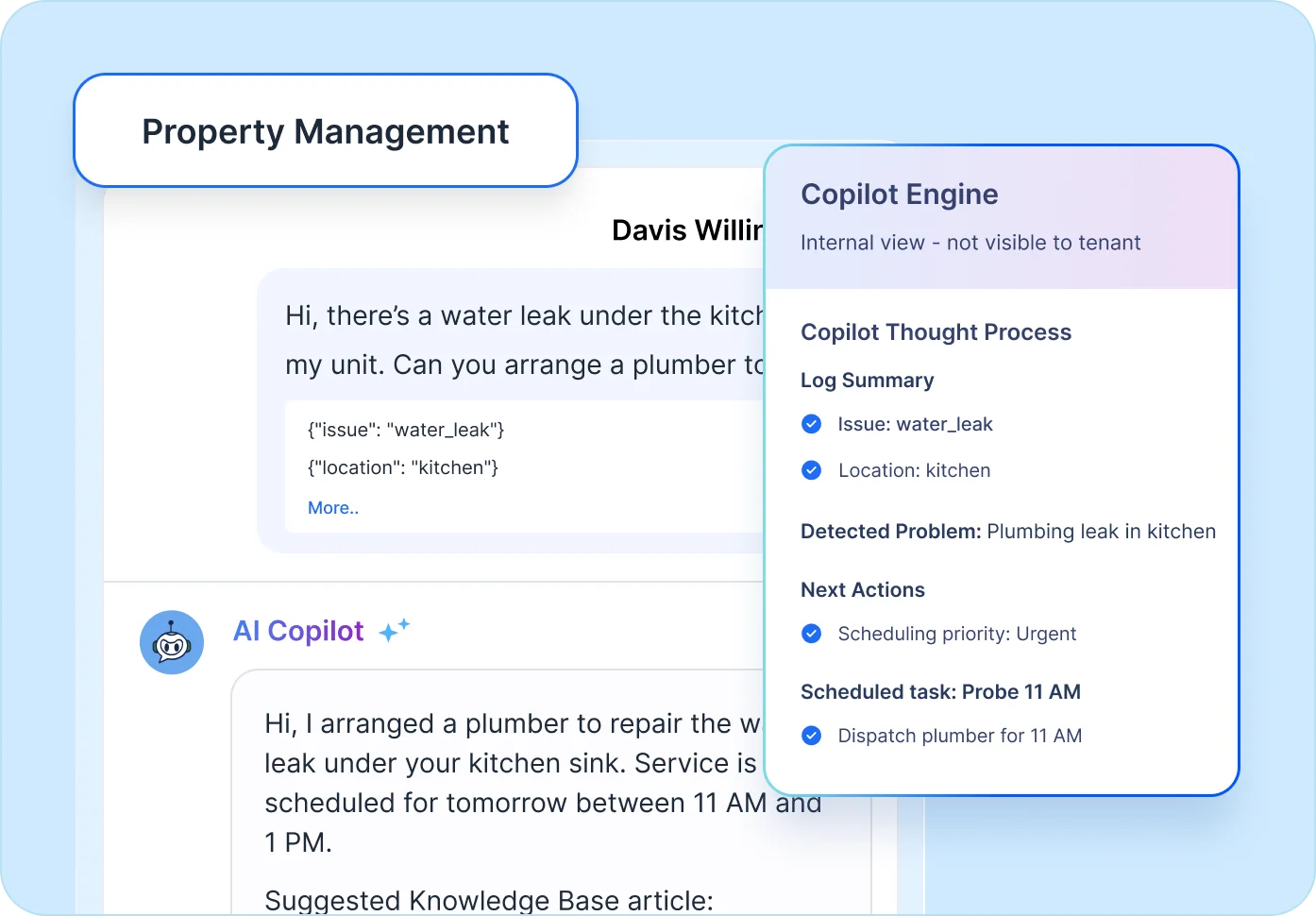Select the Davis Willing conversation header

[688, 229]
